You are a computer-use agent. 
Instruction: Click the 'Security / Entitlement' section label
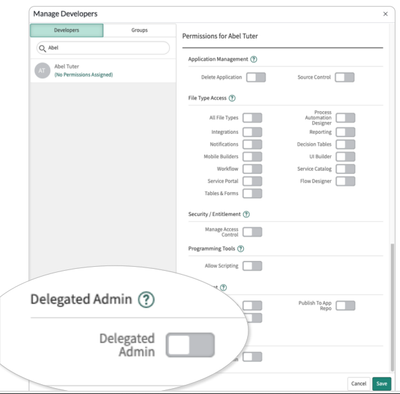tap(214, 214)
